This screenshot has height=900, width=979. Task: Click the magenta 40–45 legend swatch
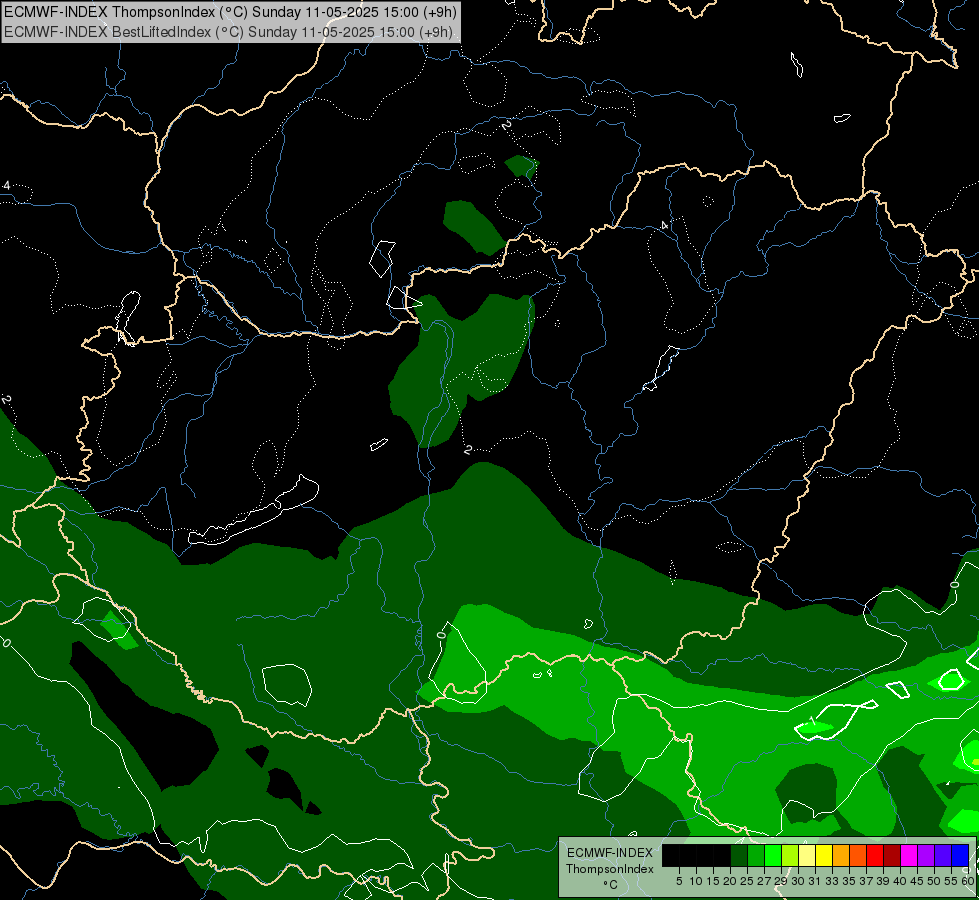pyautogui.click(x=909, y=855)
